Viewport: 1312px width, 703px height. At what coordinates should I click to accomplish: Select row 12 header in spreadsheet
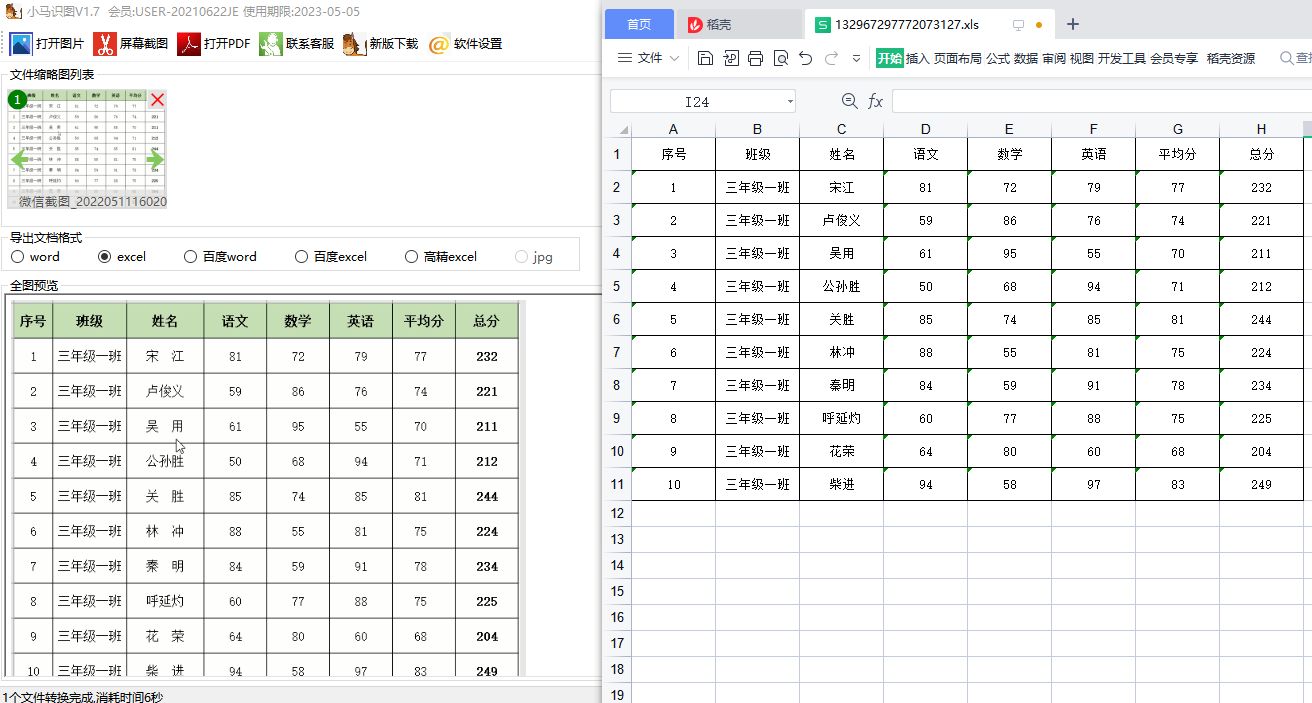[618, 513]
